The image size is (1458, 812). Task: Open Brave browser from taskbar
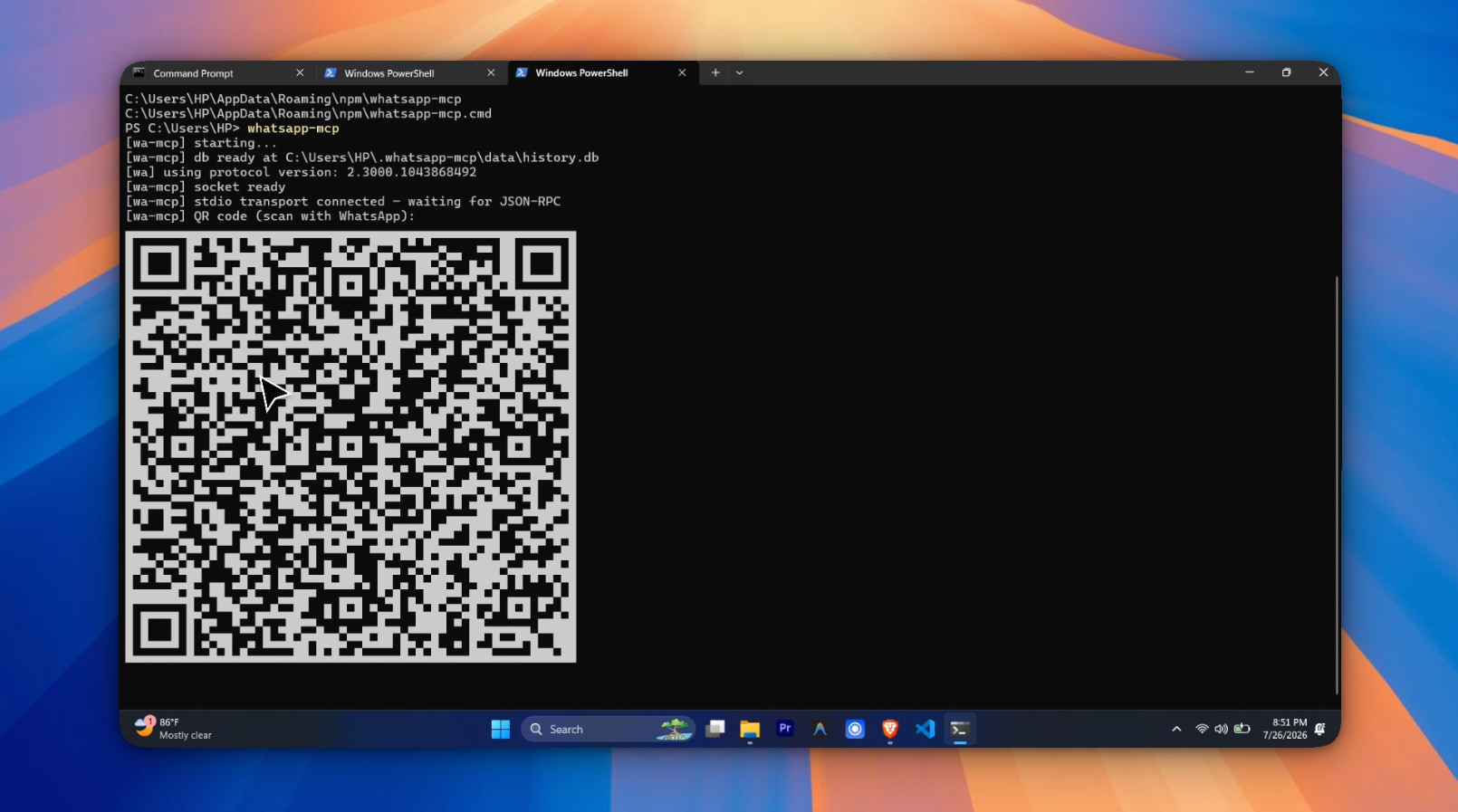pos(890,730)
